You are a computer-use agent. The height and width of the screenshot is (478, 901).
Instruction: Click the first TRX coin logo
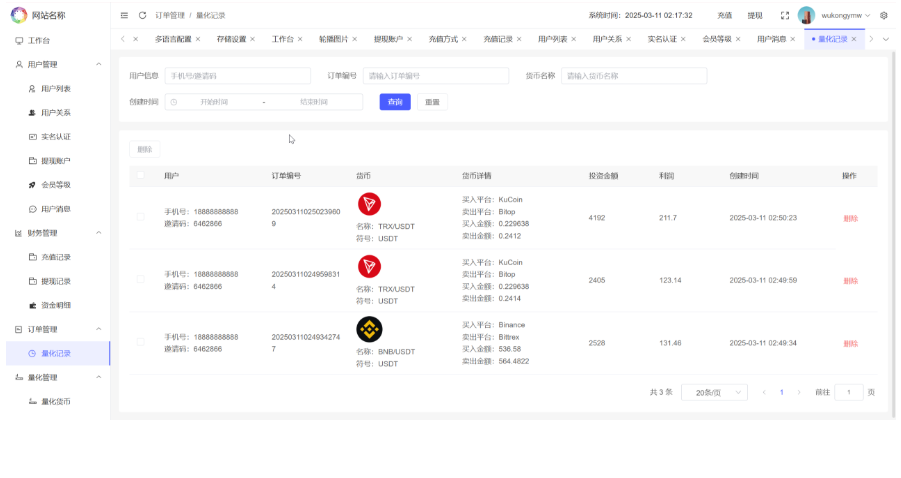coord(370,204)
